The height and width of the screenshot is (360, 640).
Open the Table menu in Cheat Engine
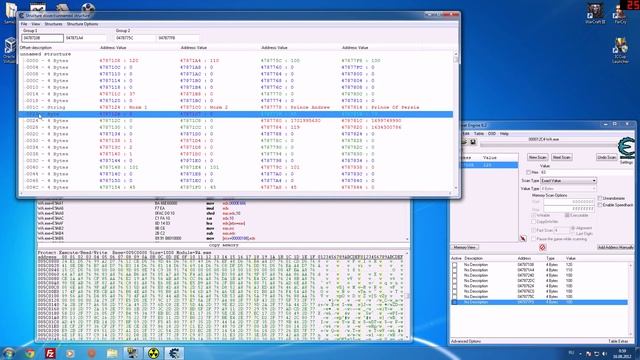479,133
